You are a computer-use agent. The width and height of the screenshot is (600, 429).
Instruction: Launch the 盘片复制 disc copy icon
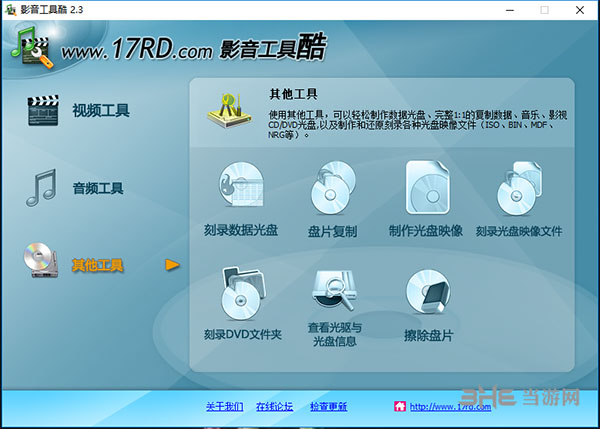(333, 188)
